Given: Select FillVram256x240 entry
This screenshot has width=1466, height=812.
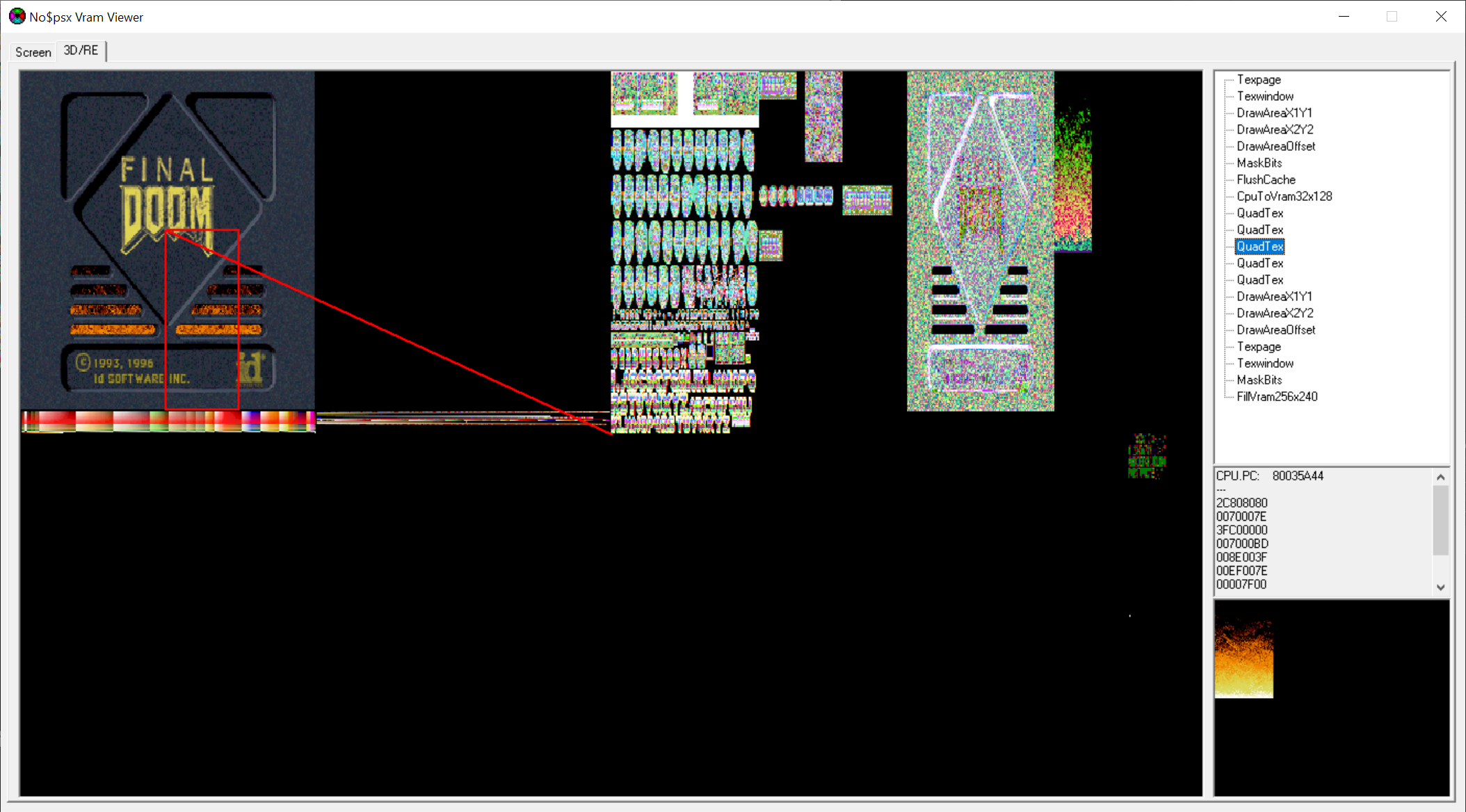Looking at the screenshot, I should [x=1276, y=397].
